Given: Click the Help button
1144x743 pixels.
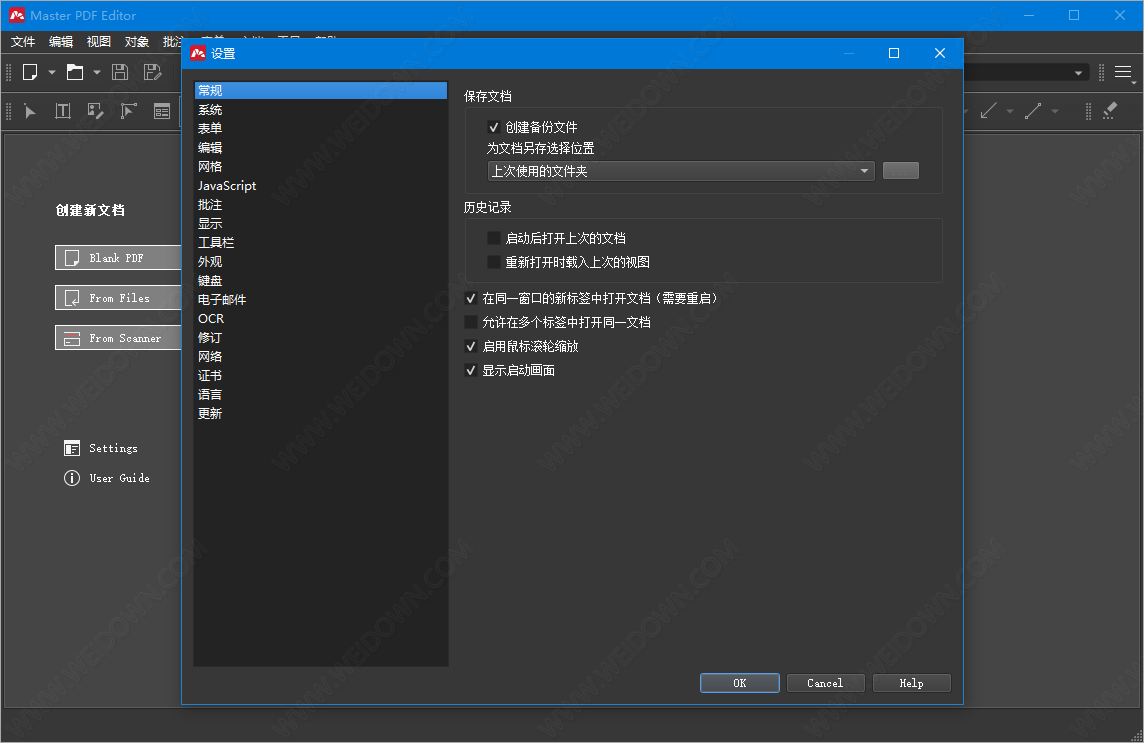Looking at the screenshot, I should click(x=911, y=683).
